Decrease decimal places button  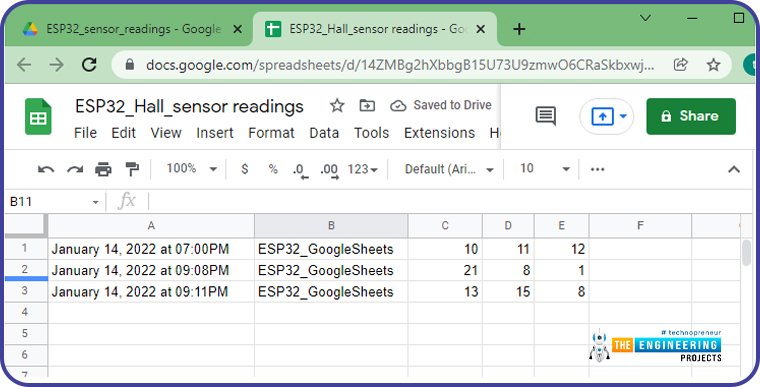(301, 171)
